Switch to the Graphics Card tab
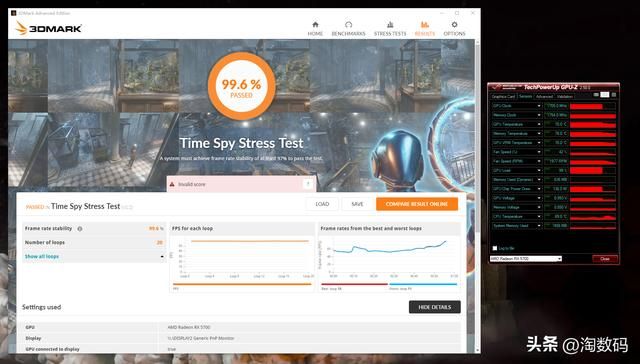The height and width of the screenshot is (364, 640). tap(503, 97)
